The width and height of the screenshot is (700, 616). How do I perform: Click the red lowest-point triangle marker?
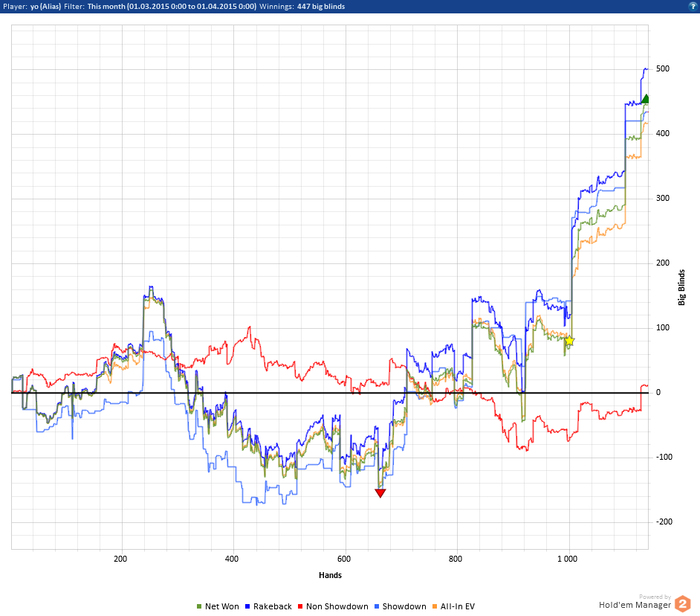[x=380, y=493]
